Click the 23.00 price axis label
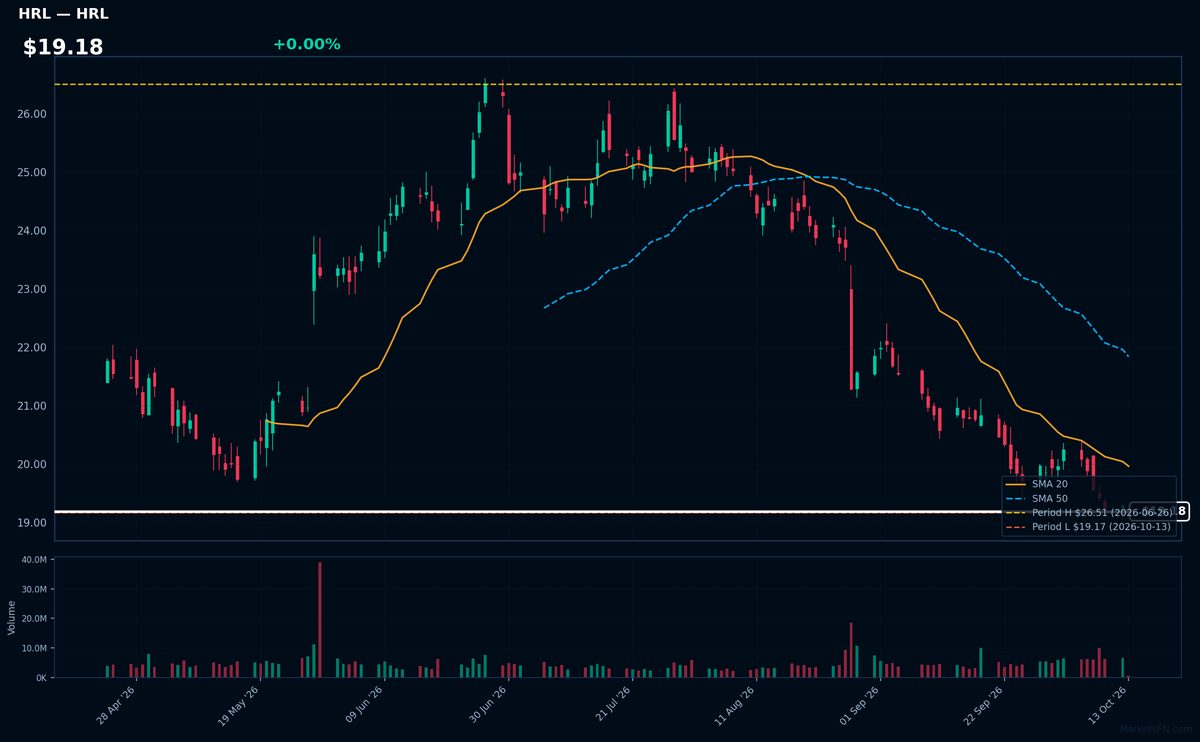 pos(32,289)
